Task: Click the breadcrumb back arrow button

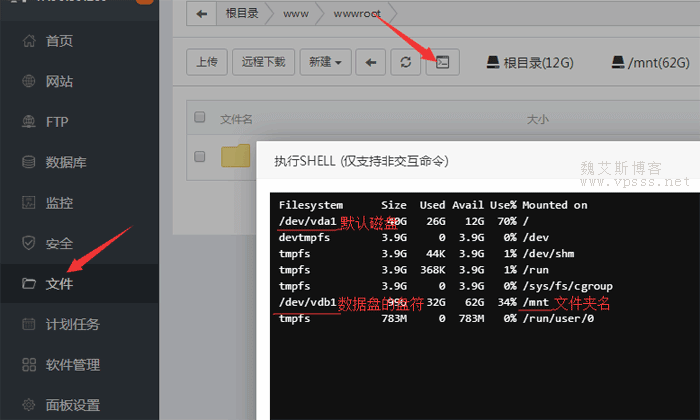Action: 203,14
